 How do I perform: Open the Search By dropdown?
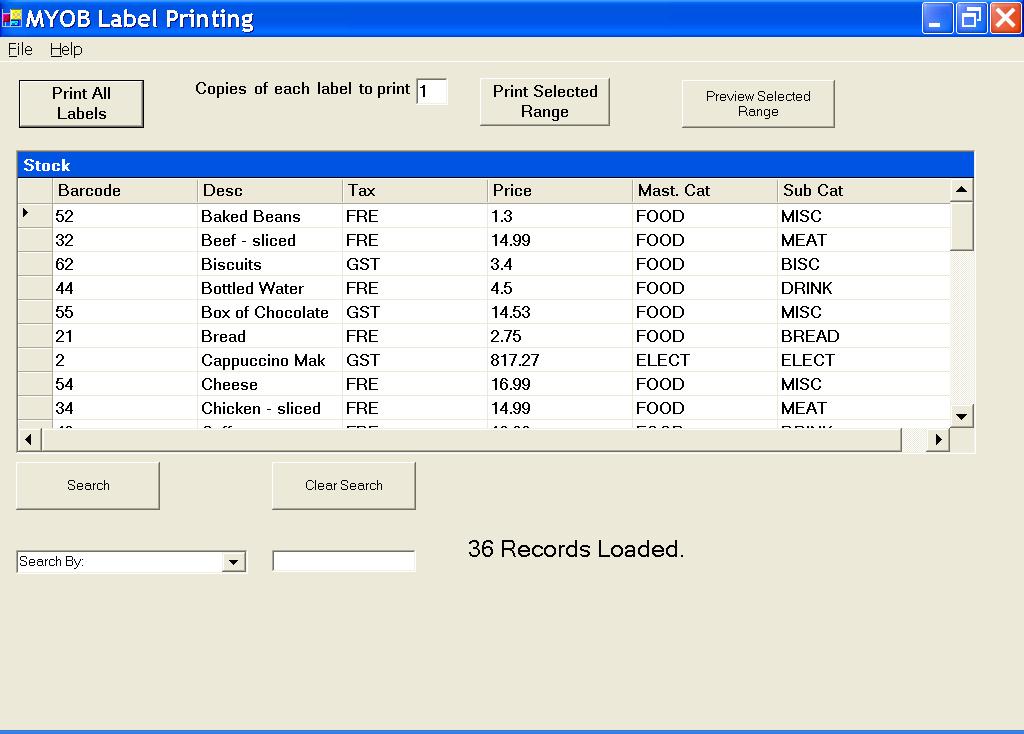tap(233, 562)
